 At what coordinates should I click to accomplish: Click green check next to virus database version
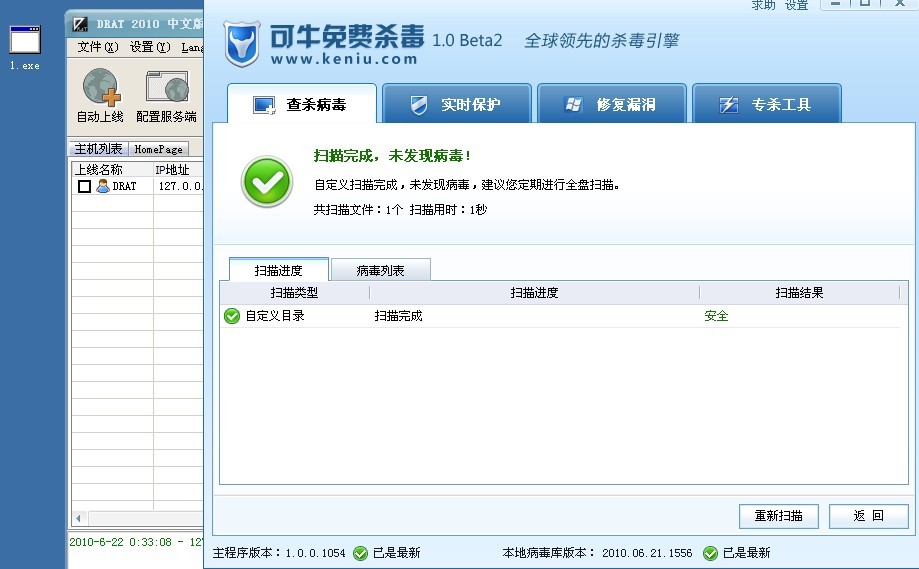pyautogui.click(x=710, y=553)
